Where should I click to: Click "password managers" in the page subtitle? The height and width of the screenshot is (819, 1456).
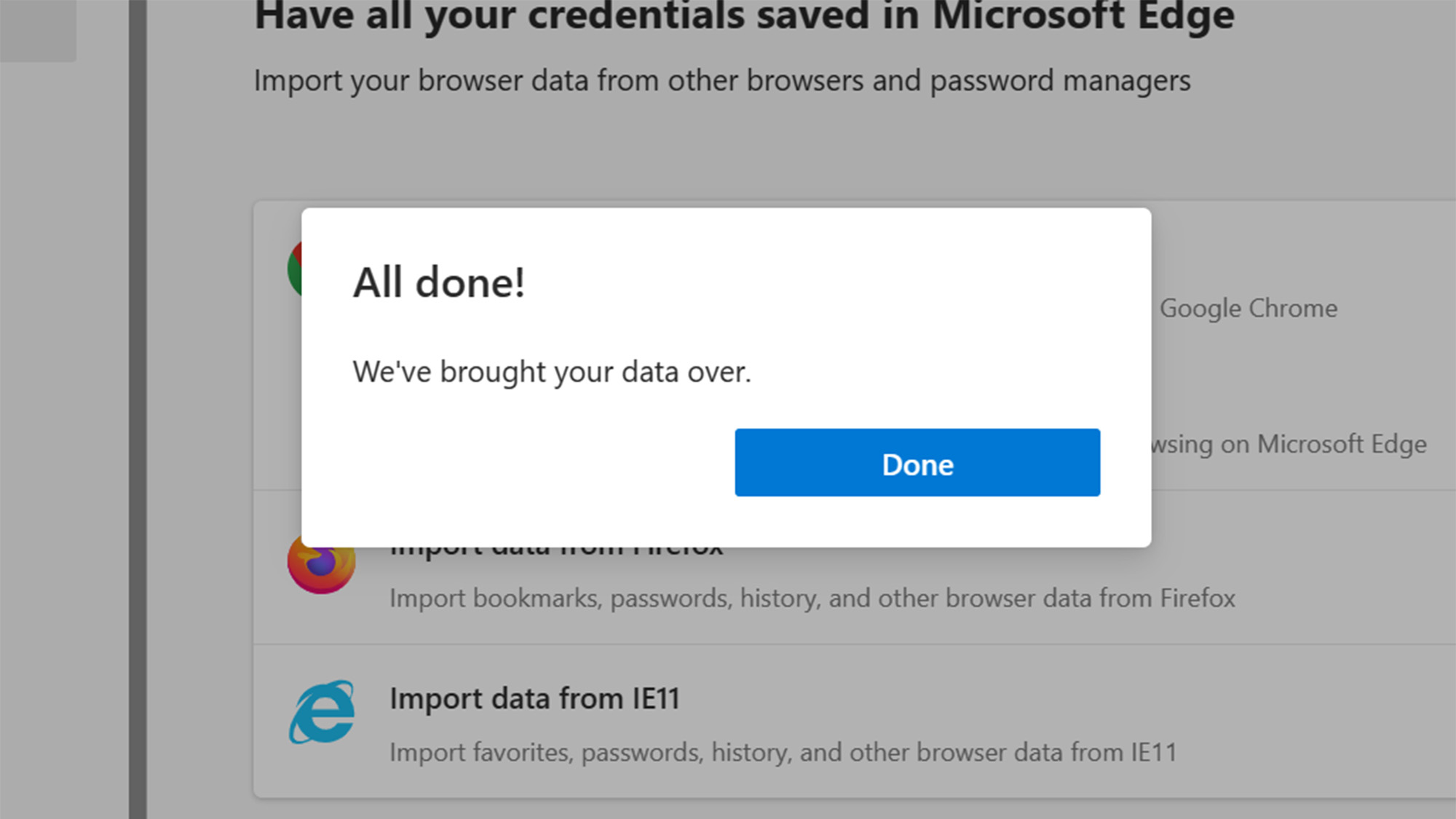(1060, 81)
